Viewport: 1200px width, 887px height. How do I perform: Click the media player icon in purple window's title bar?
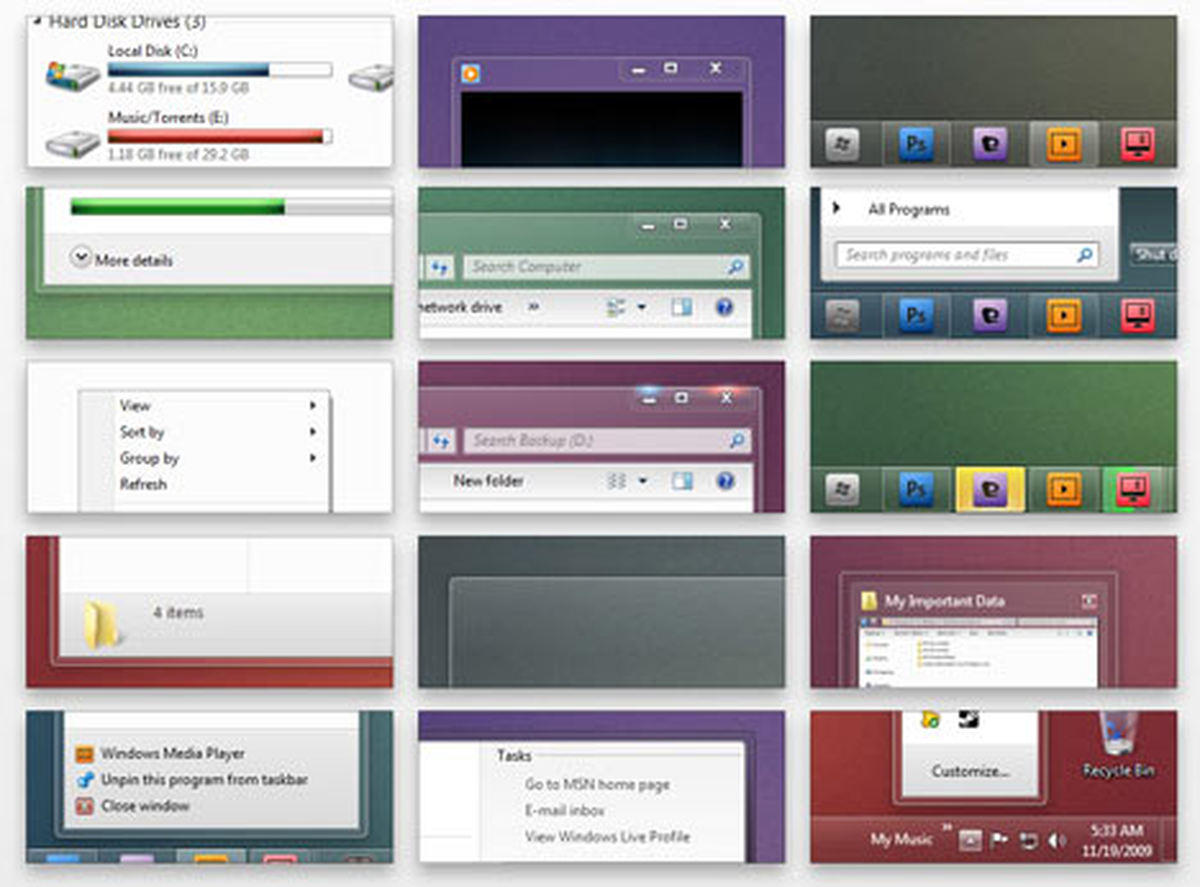point(470,73)
